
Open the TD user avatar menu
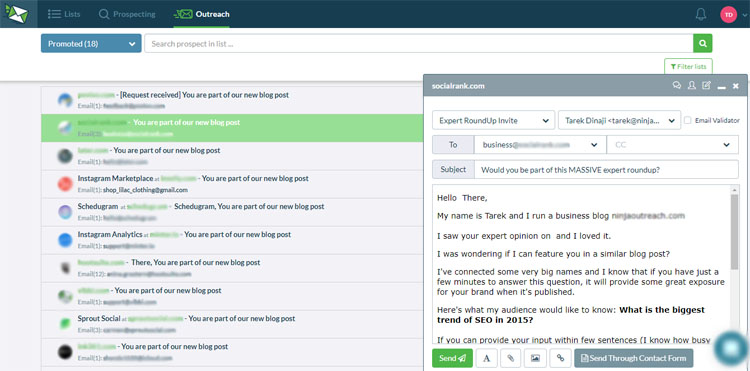point(728,15)
